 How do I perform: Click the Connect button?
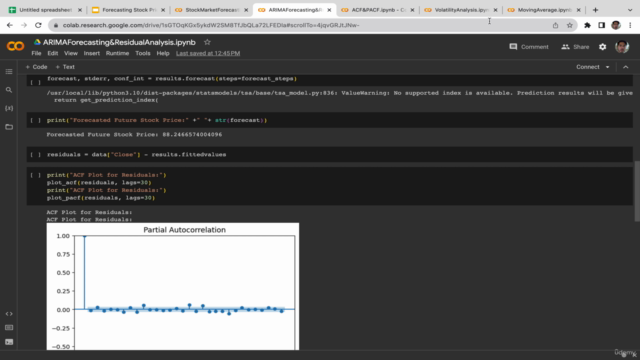point(588,67)
